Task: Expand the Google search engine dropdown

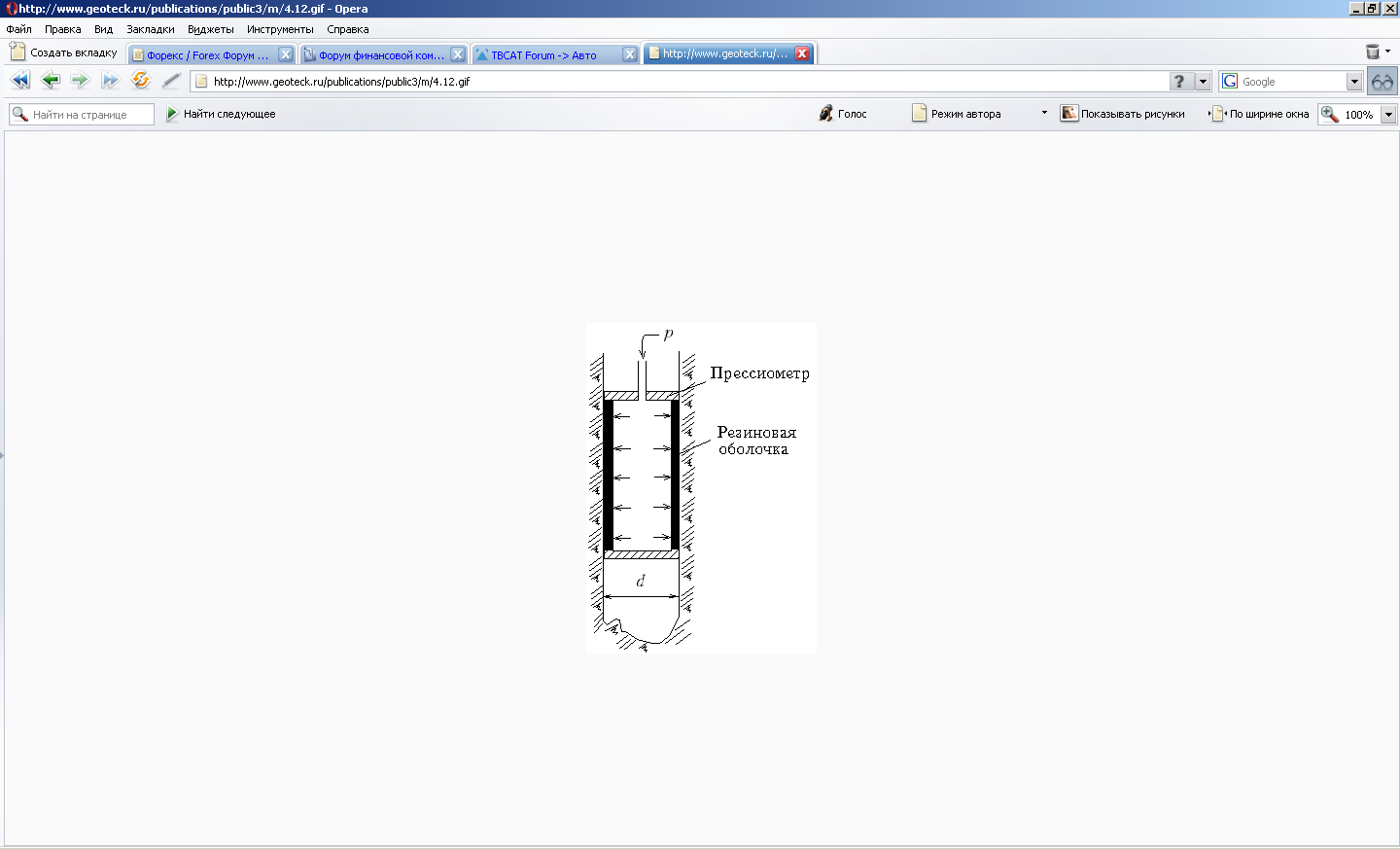Action: [1354, 82]
